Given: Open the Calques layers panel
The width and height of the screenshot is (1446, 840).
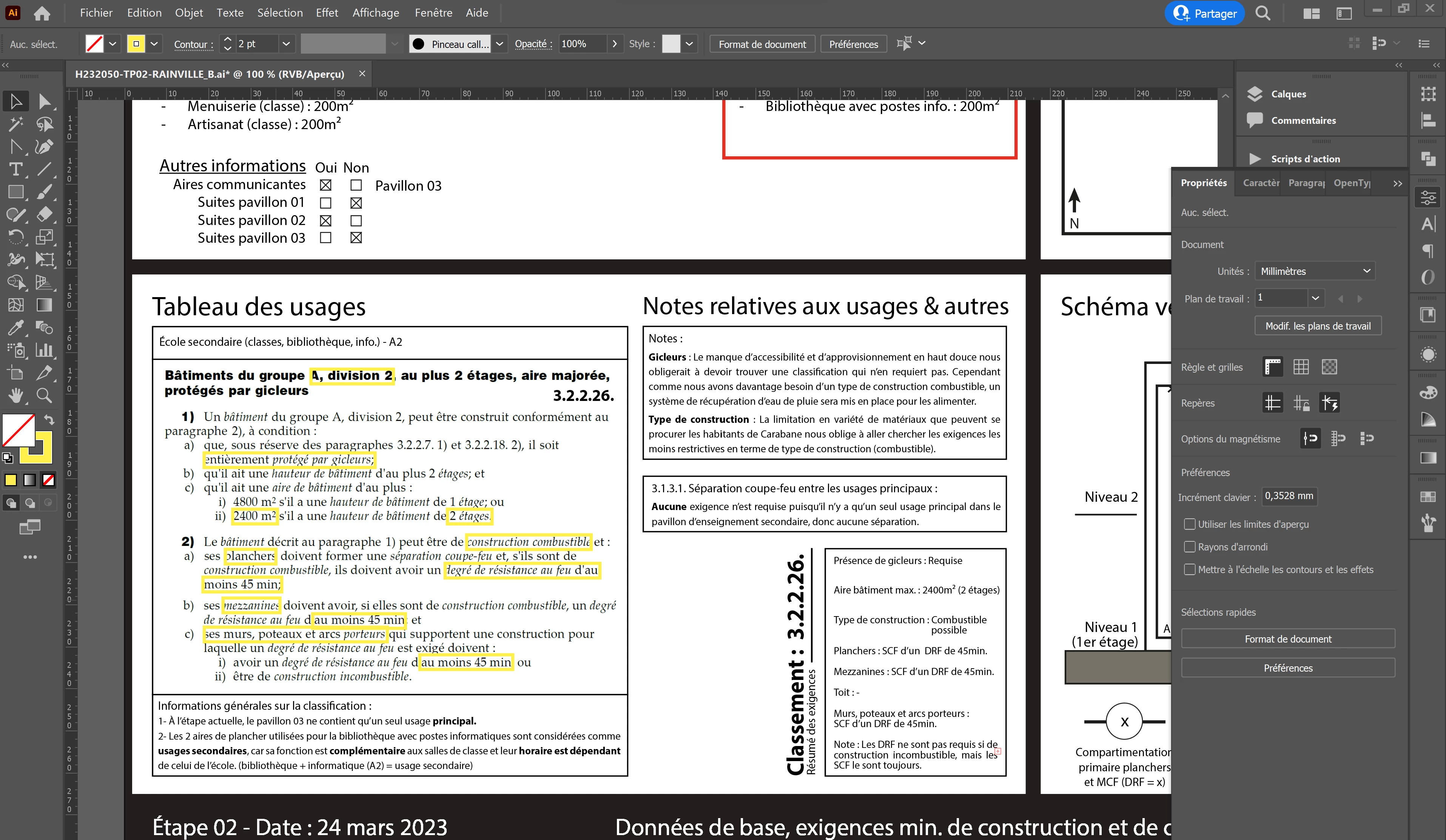Looking at the screenshot, I should click(x=1288, y=94).
